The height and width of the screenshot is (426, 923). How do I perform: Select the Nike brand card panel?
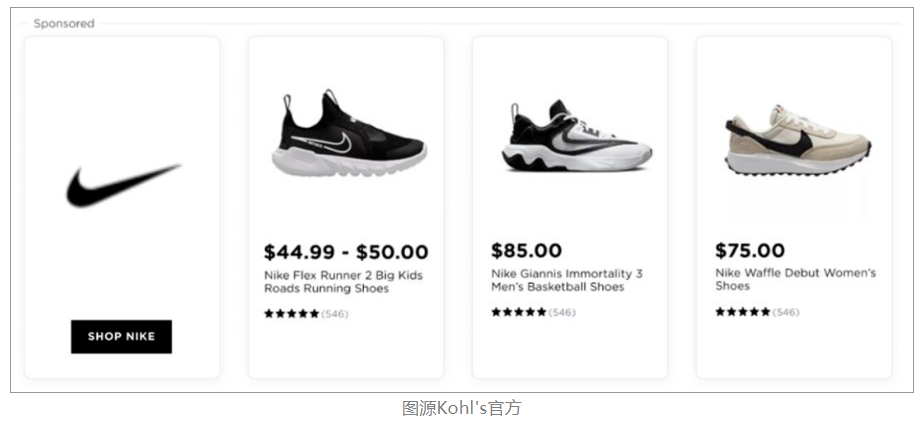[x=122, y=208]
